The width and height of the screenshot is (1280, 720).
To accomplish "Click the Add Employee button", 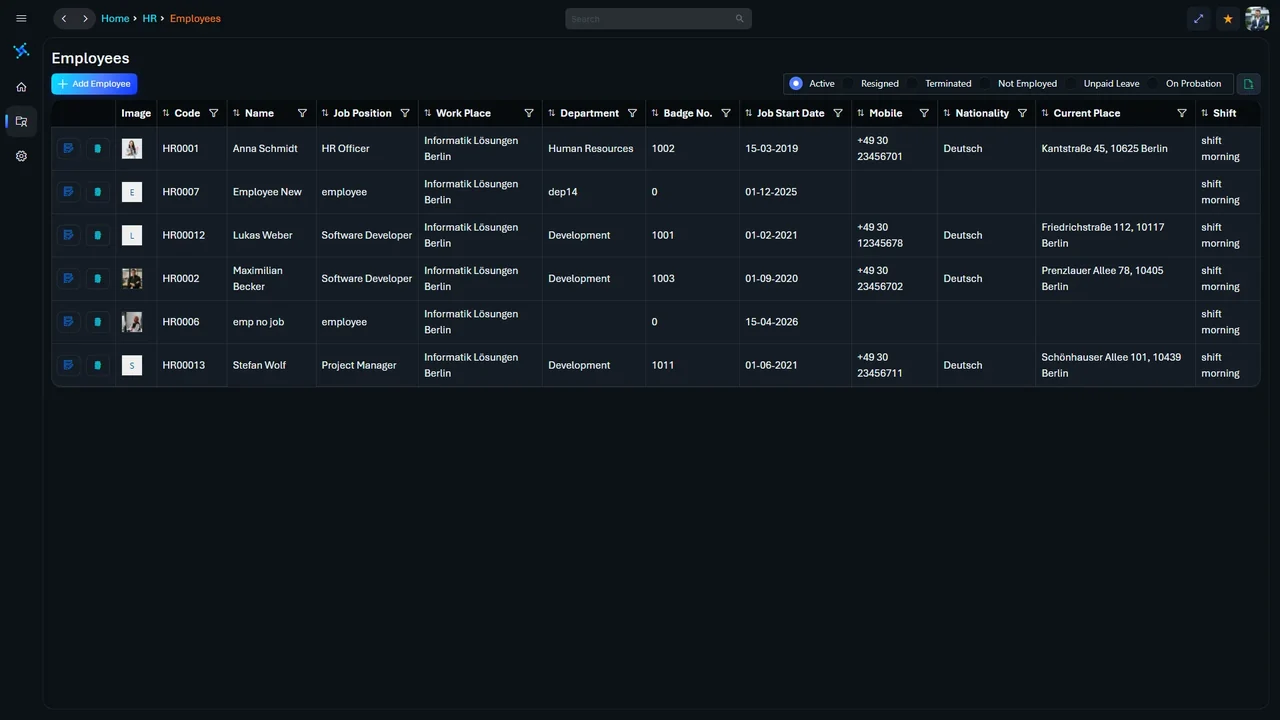I will coord(94,84).
